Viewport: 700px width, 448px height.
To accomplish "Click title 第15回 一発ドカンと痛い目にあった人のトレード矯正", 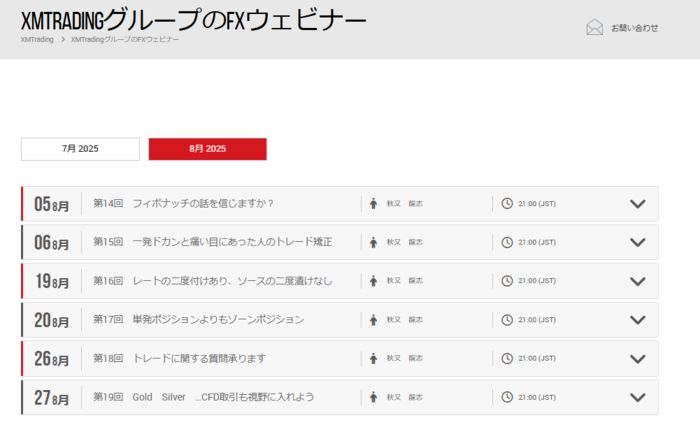I will (212, 242).
